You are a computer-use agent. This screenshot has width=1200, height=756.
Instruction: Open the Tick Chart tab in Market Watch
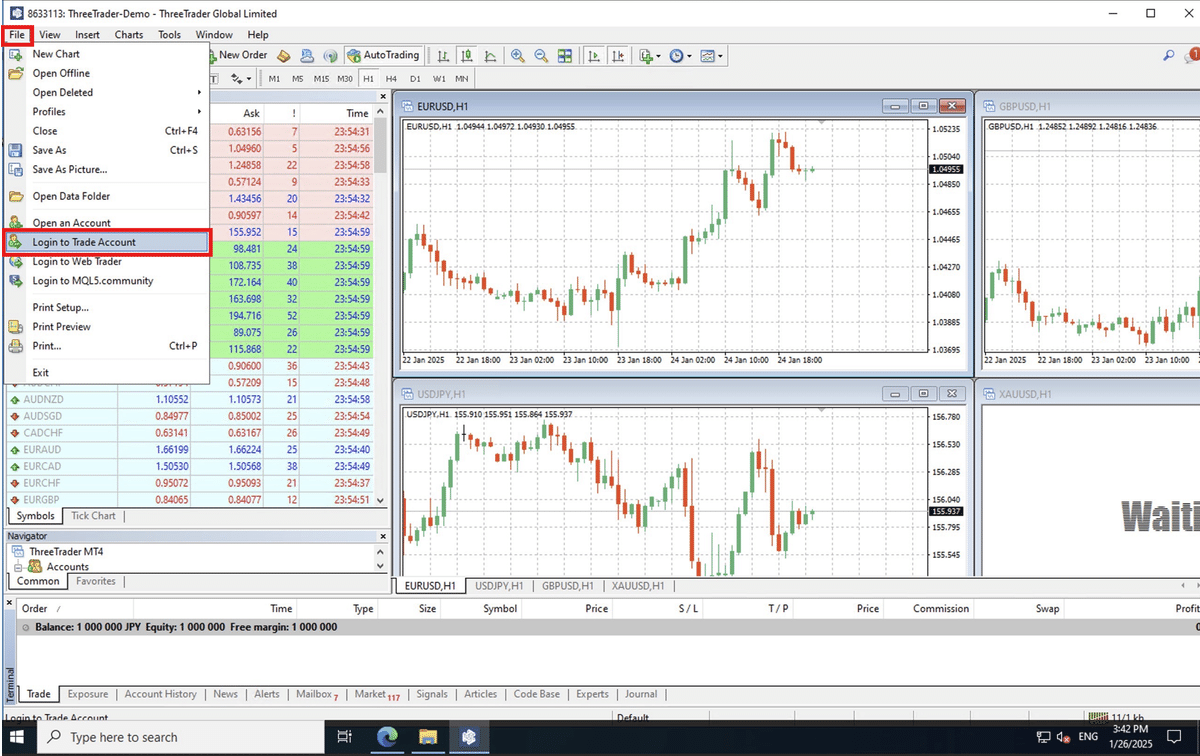(93, 516)
